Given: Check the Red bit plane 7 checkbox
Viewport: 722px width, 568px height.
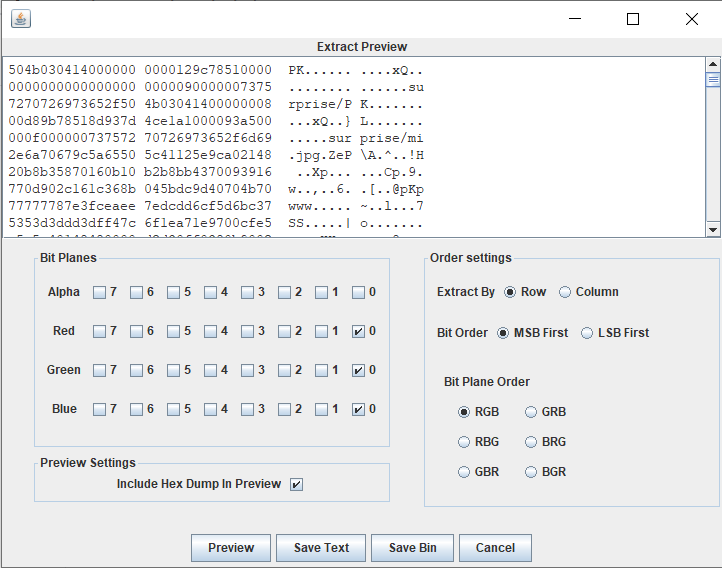Looking at the screenshot, I should tap(99, 331).
